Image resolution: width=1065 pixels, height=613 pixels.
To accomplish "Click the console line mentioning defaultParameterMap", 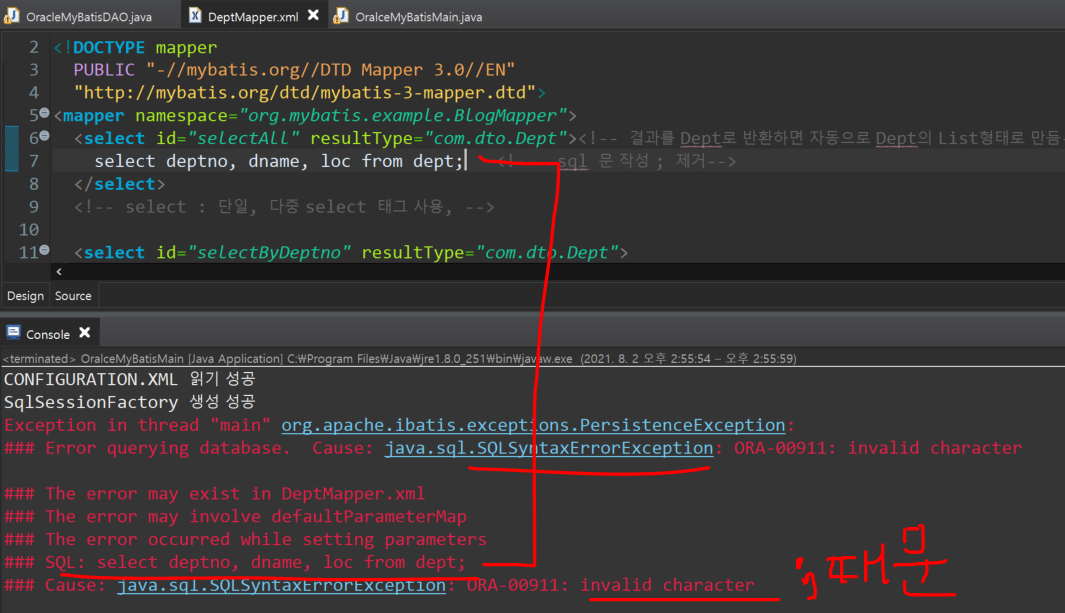I will pos(235,517).
